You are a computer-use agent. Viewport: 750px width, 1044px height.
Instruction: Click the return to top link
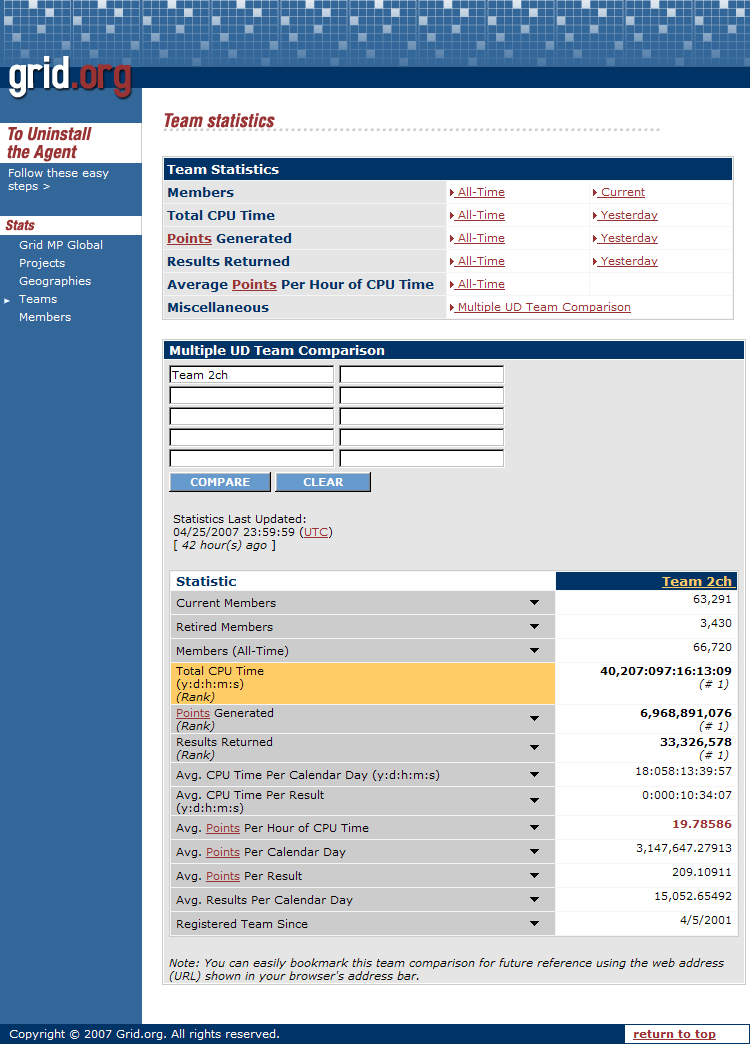[674, 1034]
